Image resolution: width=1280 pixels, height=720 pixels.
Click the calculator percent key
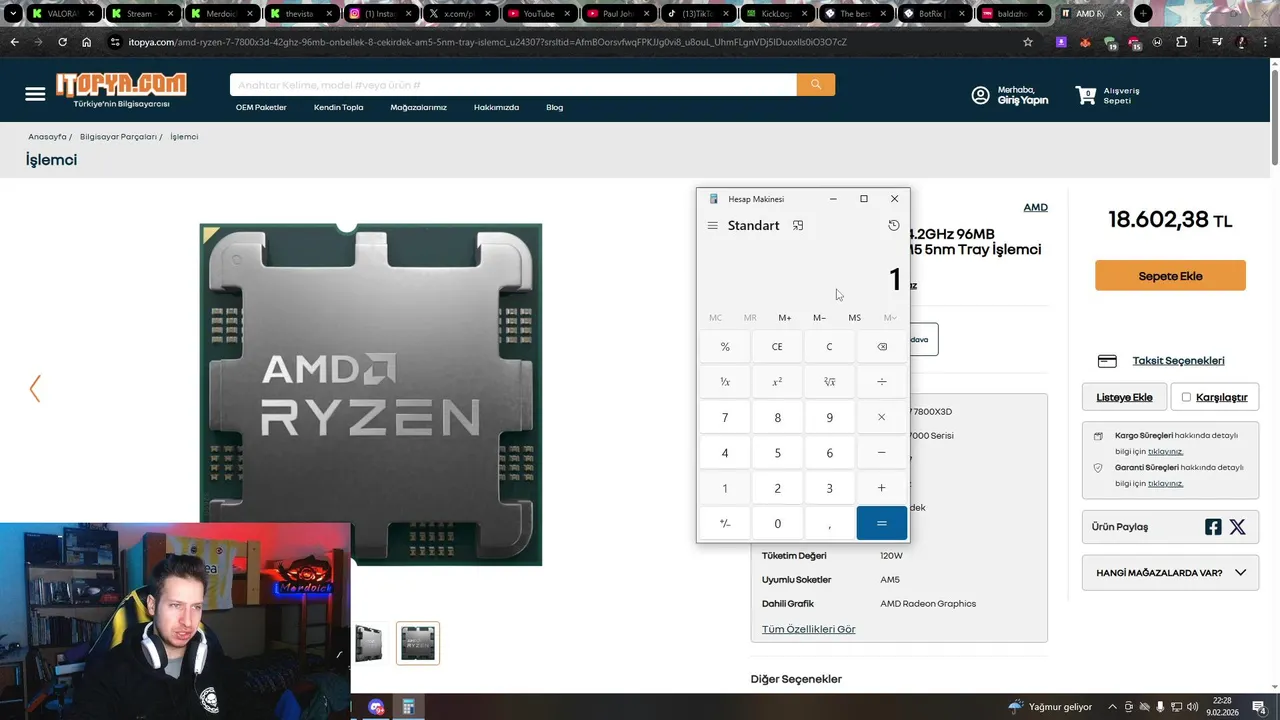point(725,347)
